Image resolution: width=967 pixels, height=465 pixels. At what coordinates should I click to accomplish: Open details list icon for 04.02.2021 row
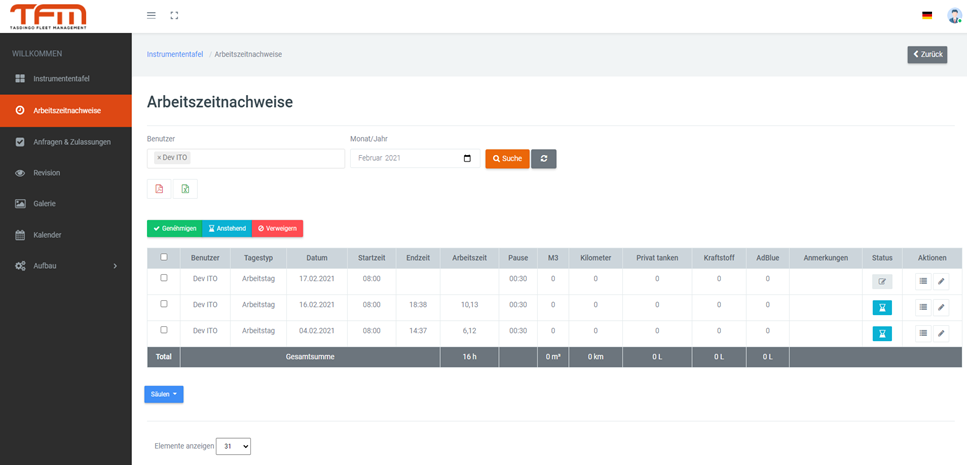pos(923,334)
